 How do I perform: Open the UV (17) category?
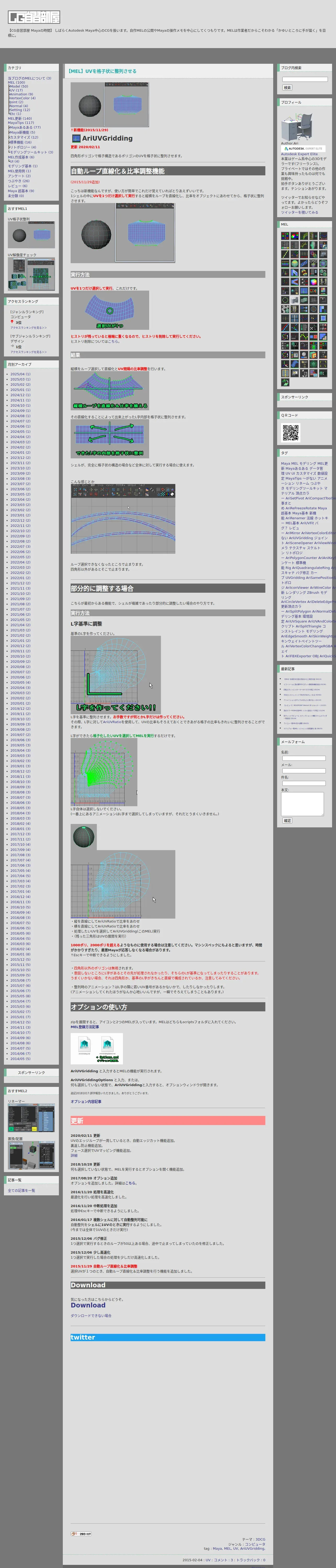(x=16, y=91)
